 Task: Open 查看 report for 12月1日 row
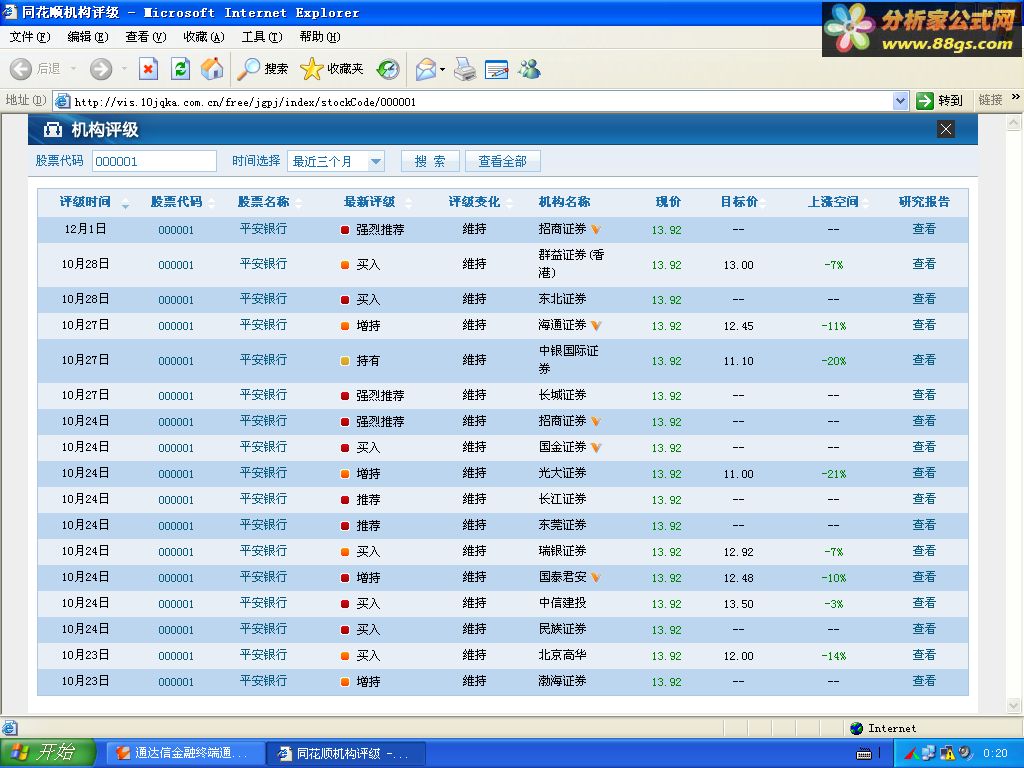coord(924,229)
